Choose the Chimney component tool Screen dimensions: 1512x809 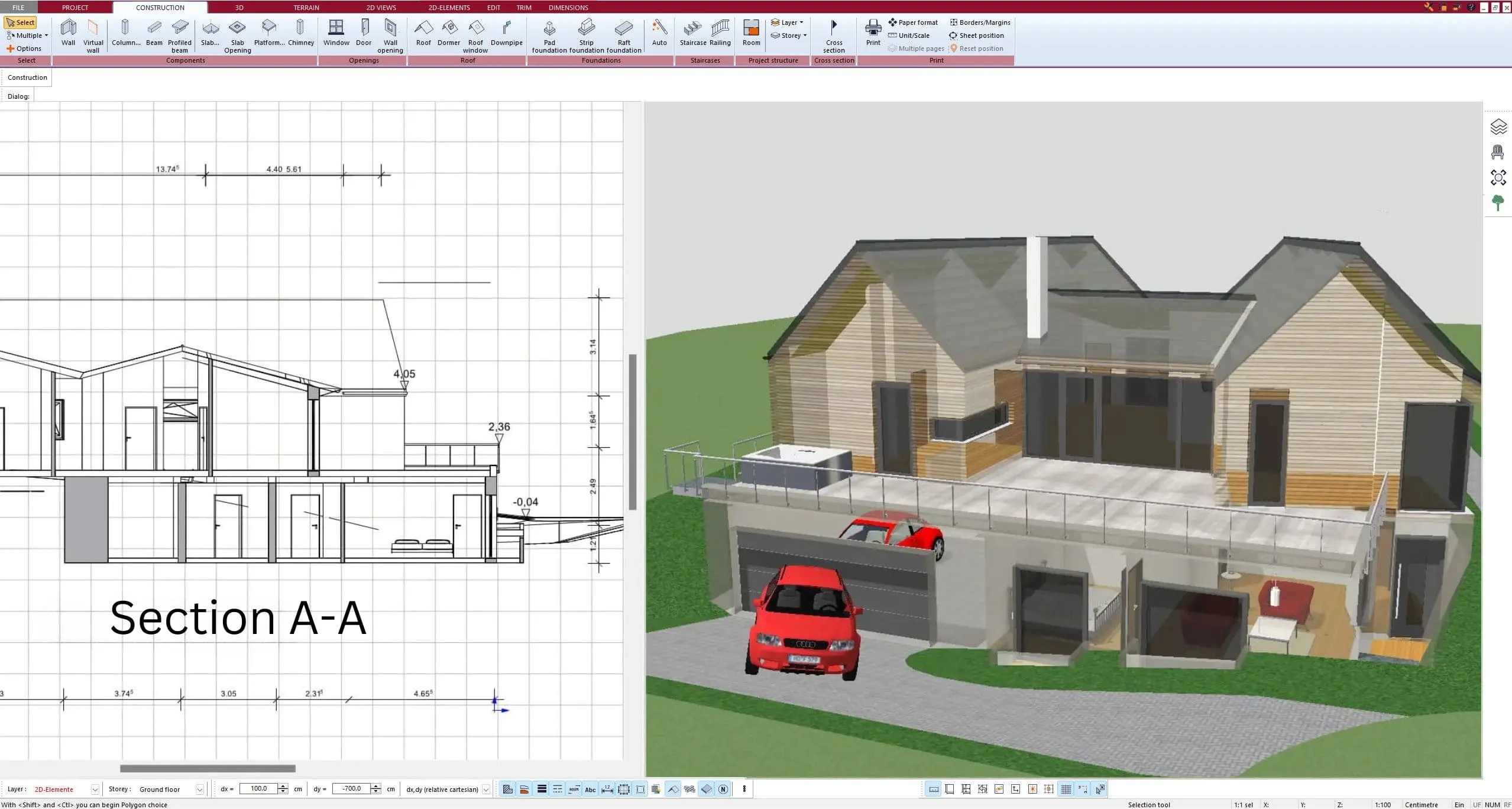[x=300, y=33]
